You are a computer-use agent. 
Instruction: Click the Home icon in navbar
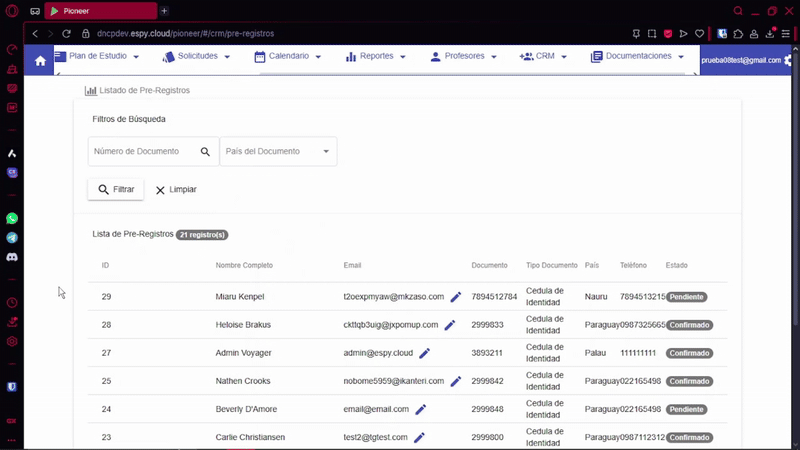click(40, 61)
